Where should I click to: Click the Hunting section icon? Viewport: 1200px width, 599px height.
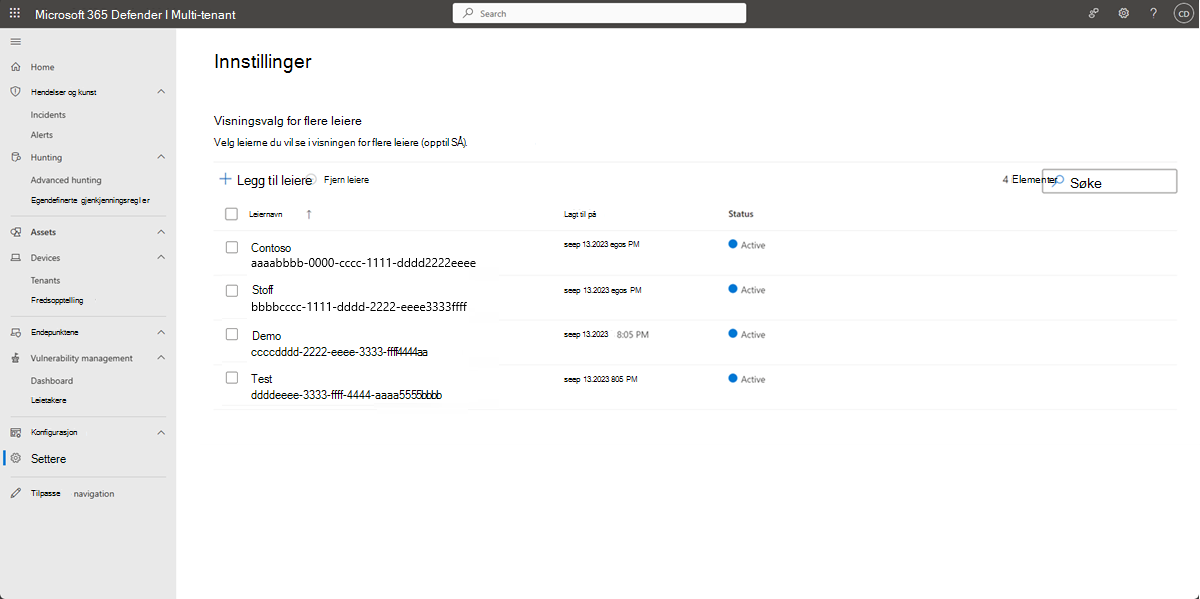[15, 157]
